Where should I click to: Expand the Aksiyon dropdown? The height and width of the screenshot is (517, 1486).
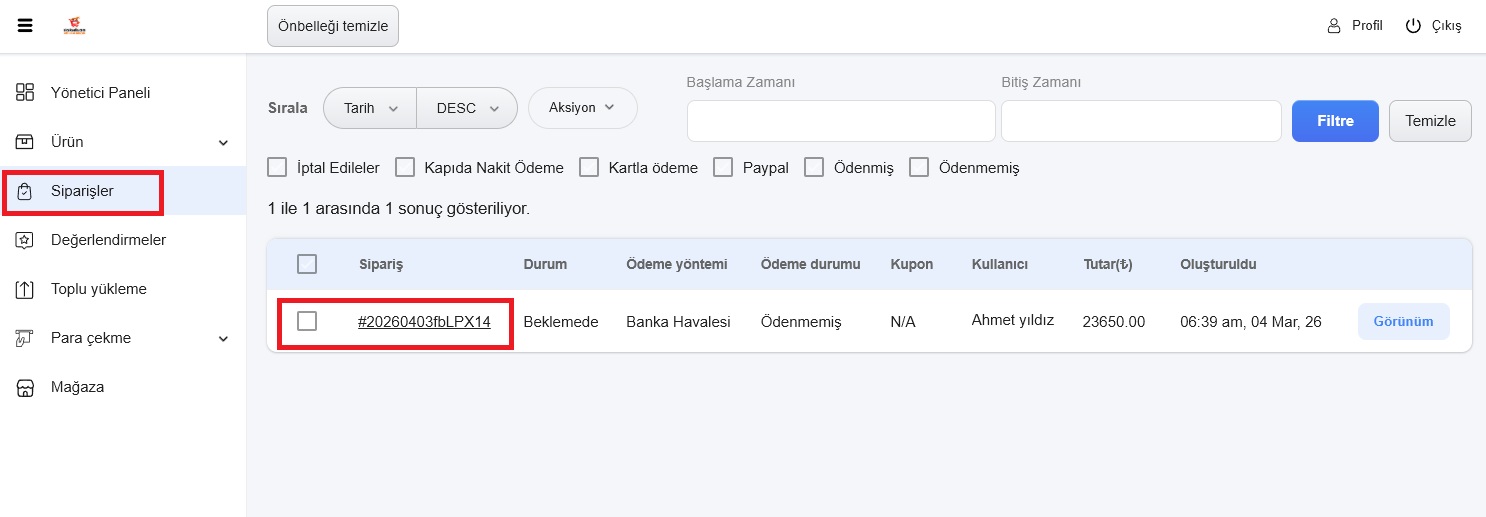click(582, 108)
